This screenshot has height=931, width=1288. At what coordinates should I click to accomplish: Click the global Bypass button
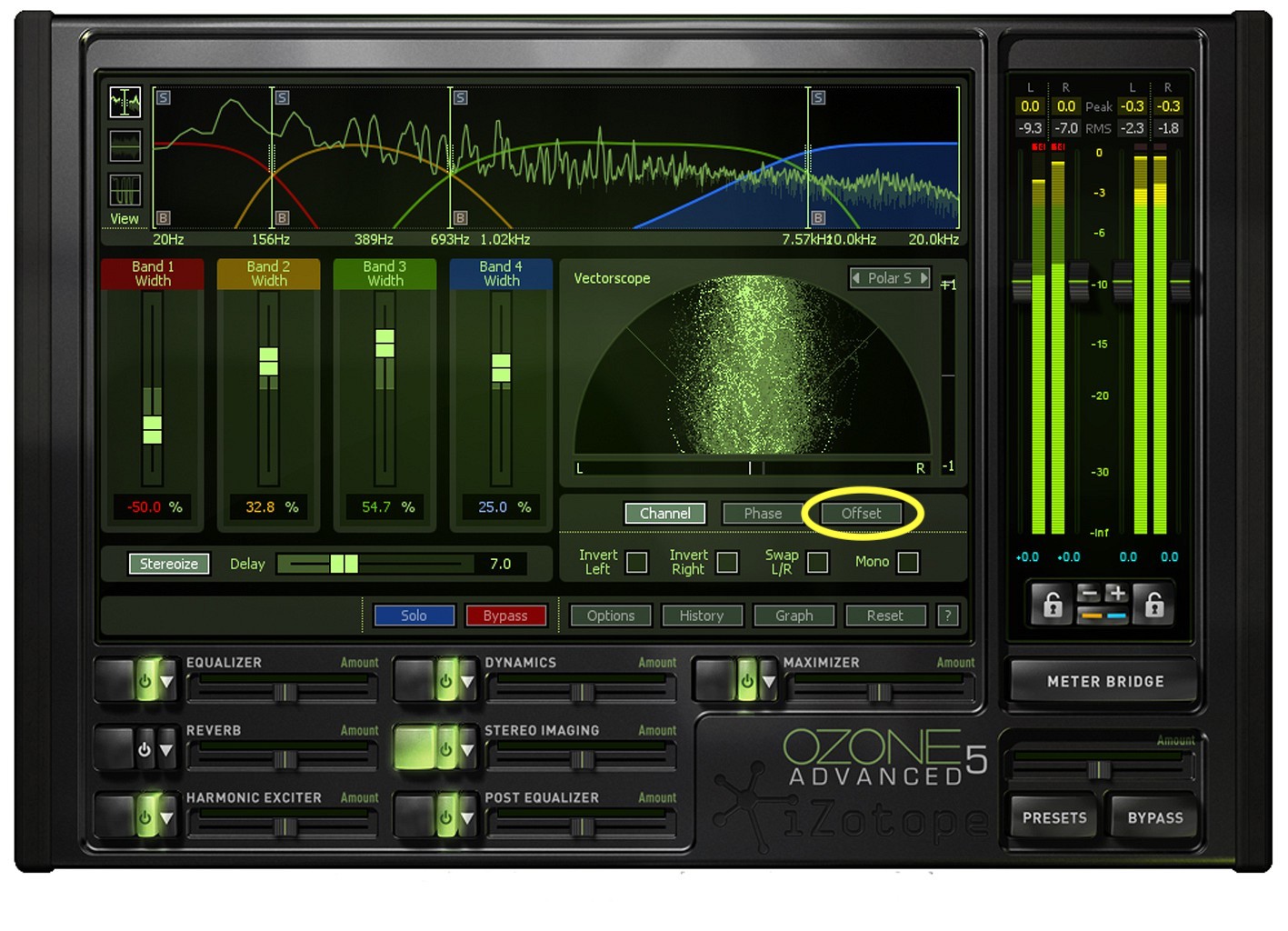pyautogui.click(x=1155, y=817)
